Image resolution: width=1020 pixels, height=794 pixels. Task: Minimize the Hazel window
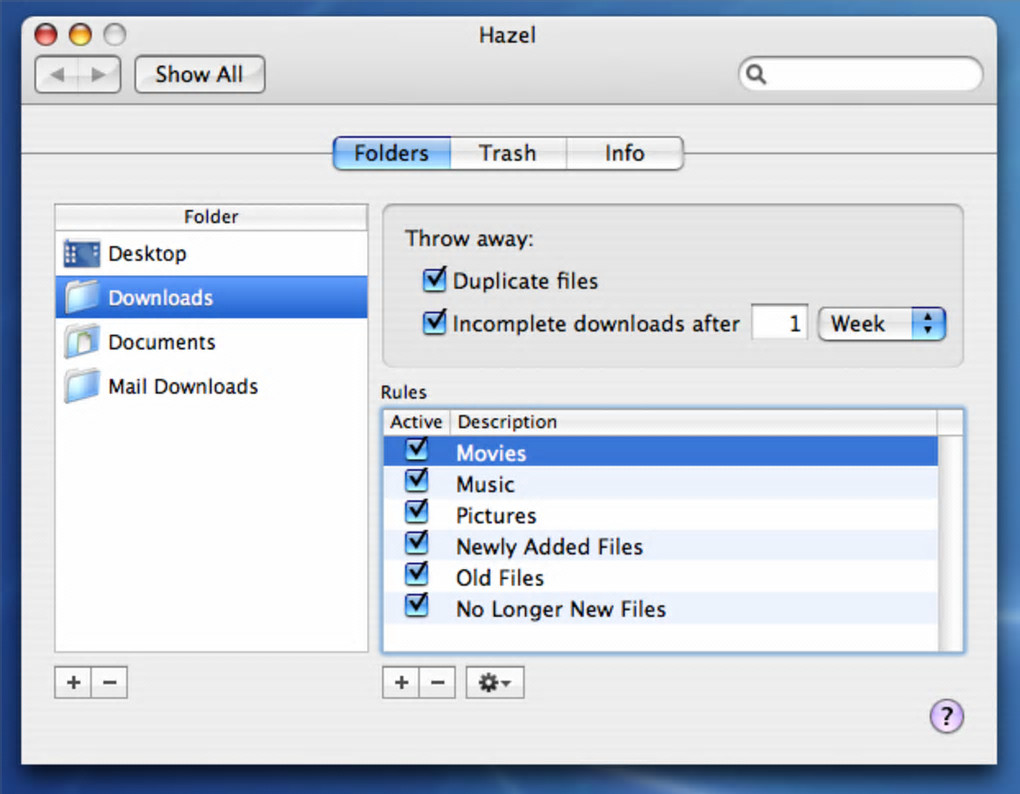(81, 34)
